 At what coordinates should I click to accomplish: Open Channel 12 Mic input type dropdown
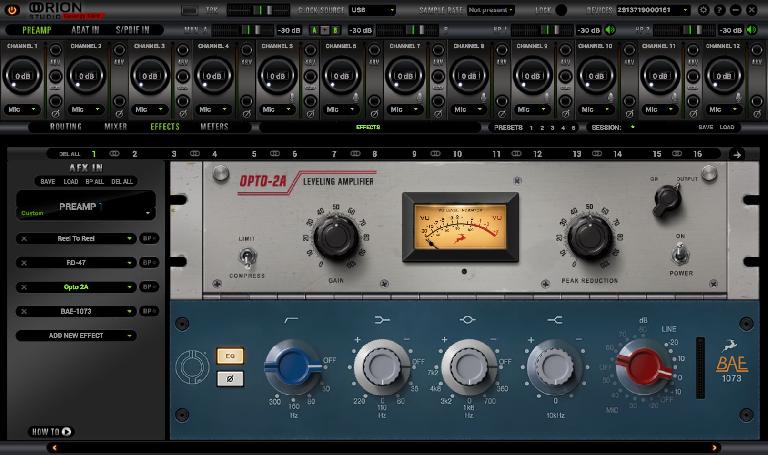(724, 109)
